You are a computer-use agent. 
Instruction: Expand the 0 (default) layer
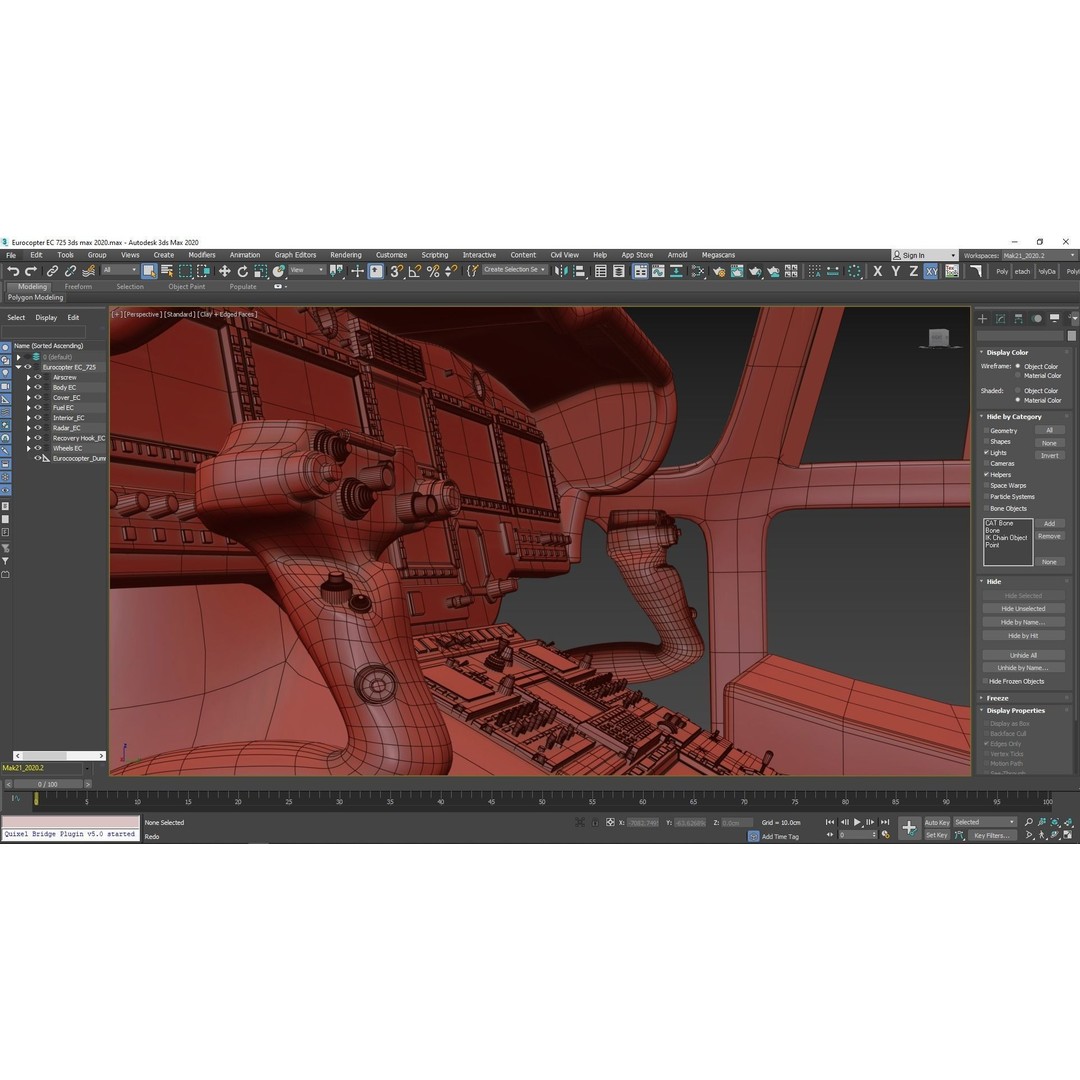pos(19,357)
